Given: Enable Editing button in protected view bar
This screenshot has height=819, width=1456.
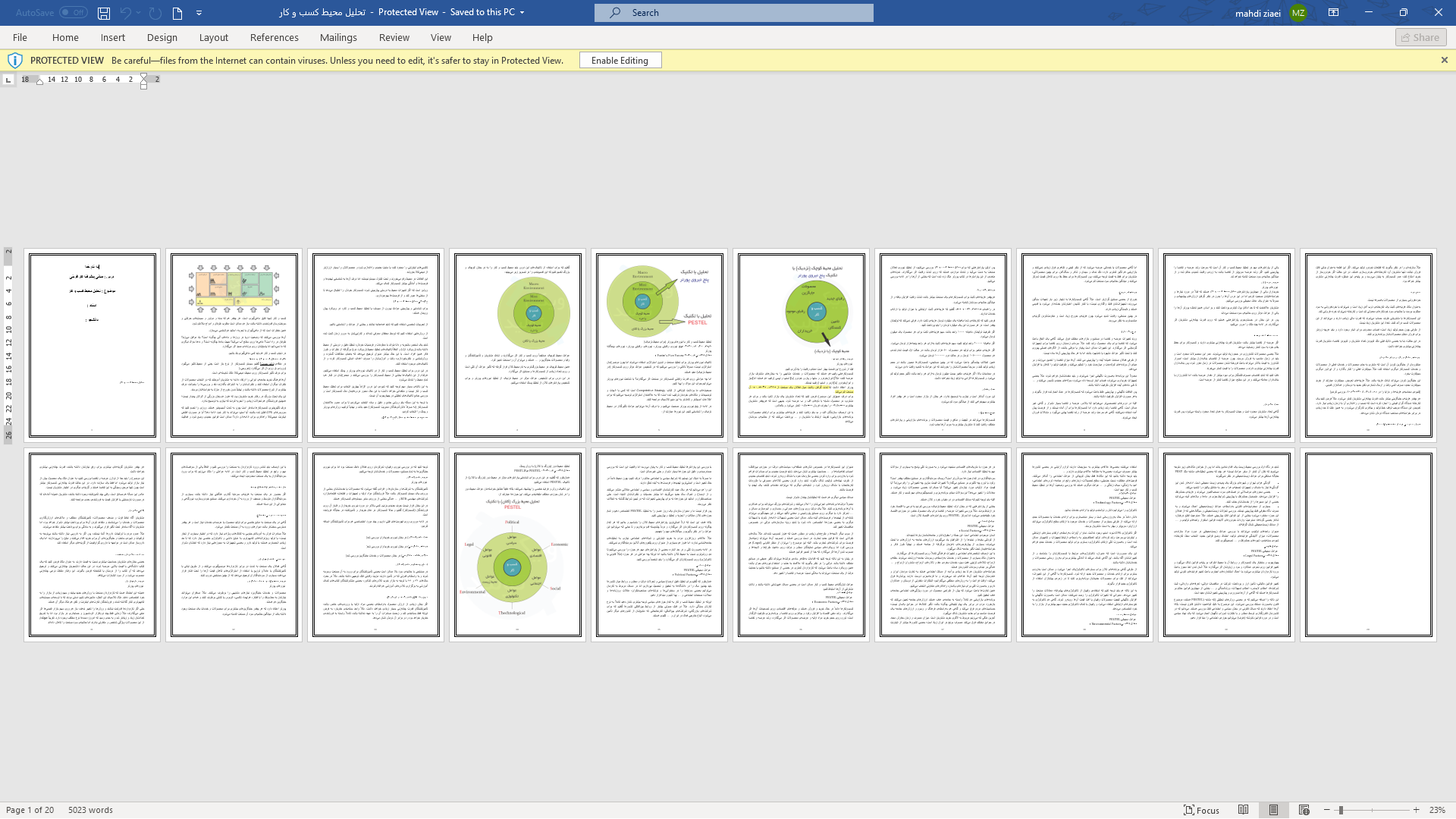Looking at the screenshot, I should 620,60.
